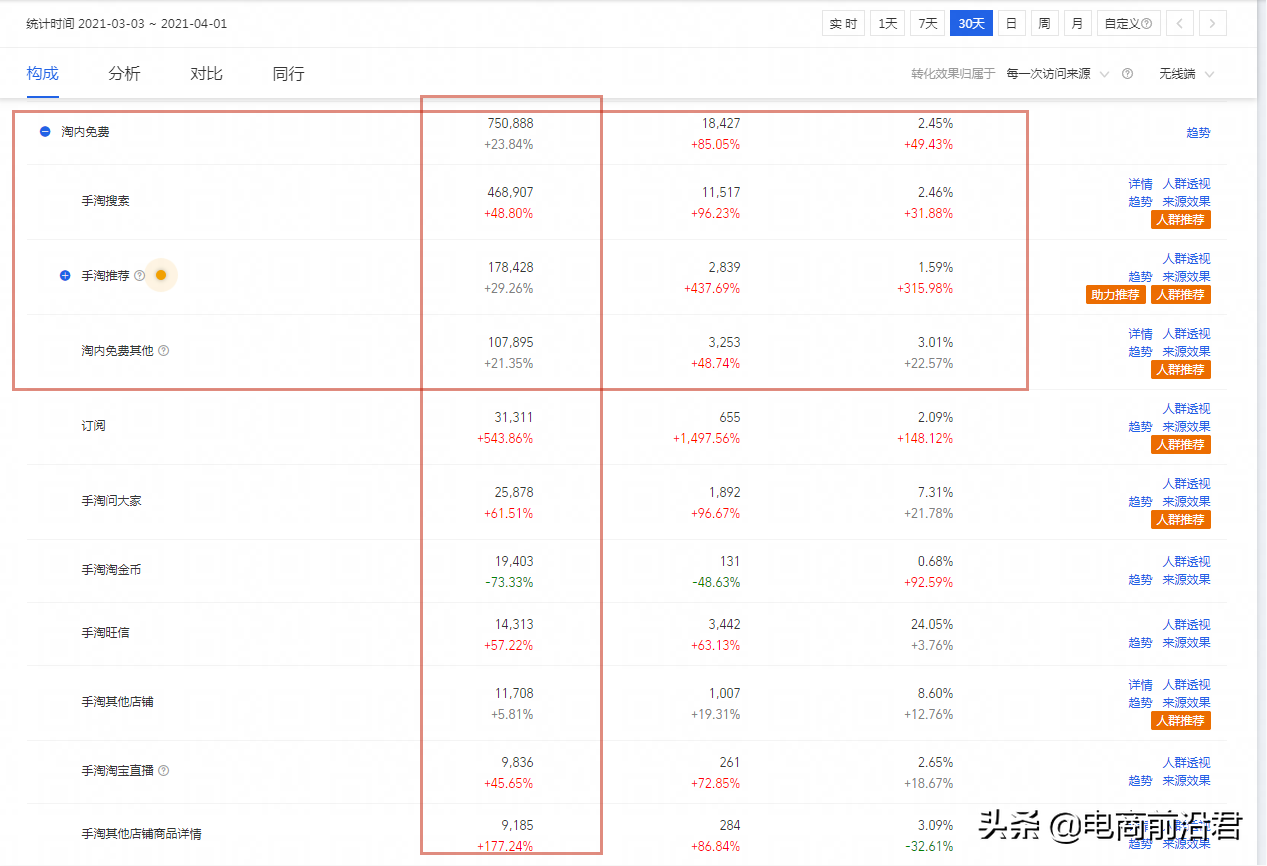Click the orange dot indicator next to 手淘推荐

click(x=161, y=275)
